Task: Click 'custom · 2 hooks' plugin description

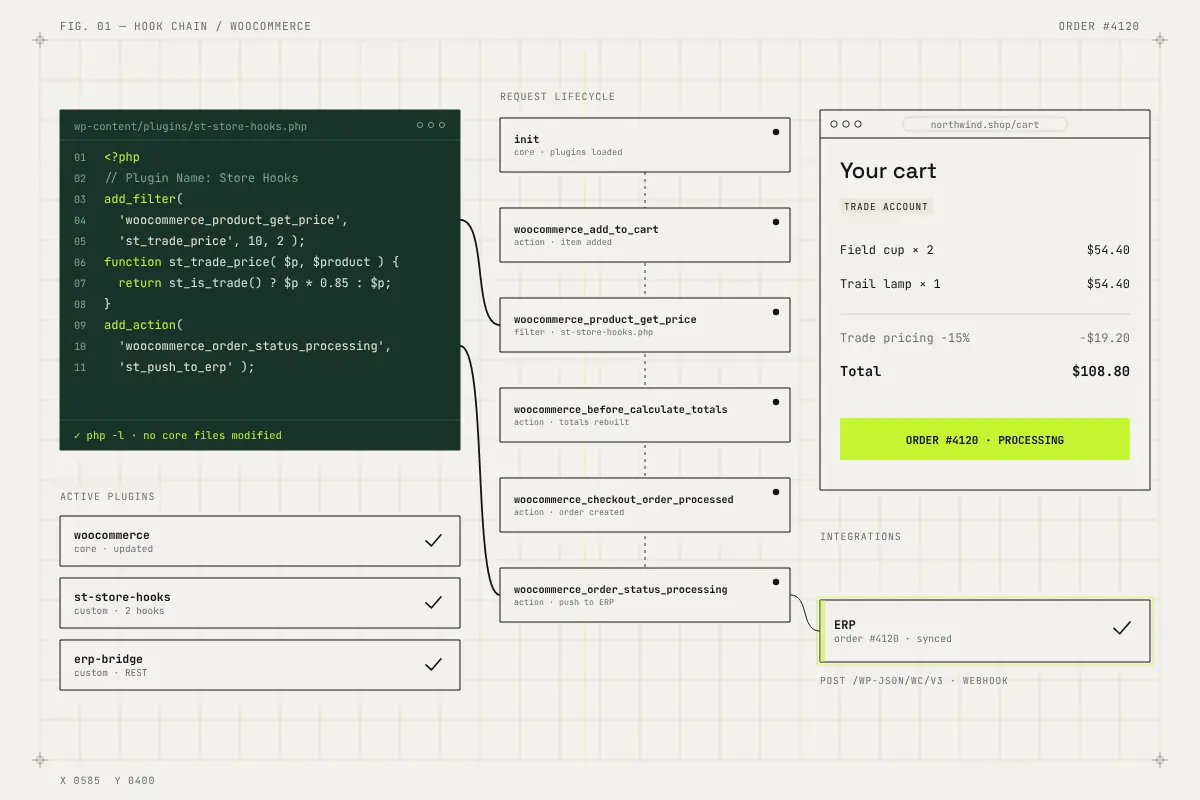Action: (x=119, y=611)
